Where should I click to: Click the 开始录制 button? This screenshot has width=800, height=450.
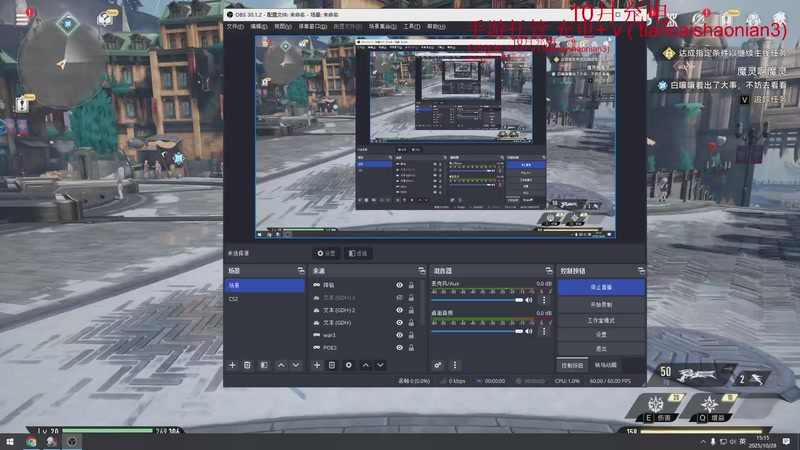(601, 305)
